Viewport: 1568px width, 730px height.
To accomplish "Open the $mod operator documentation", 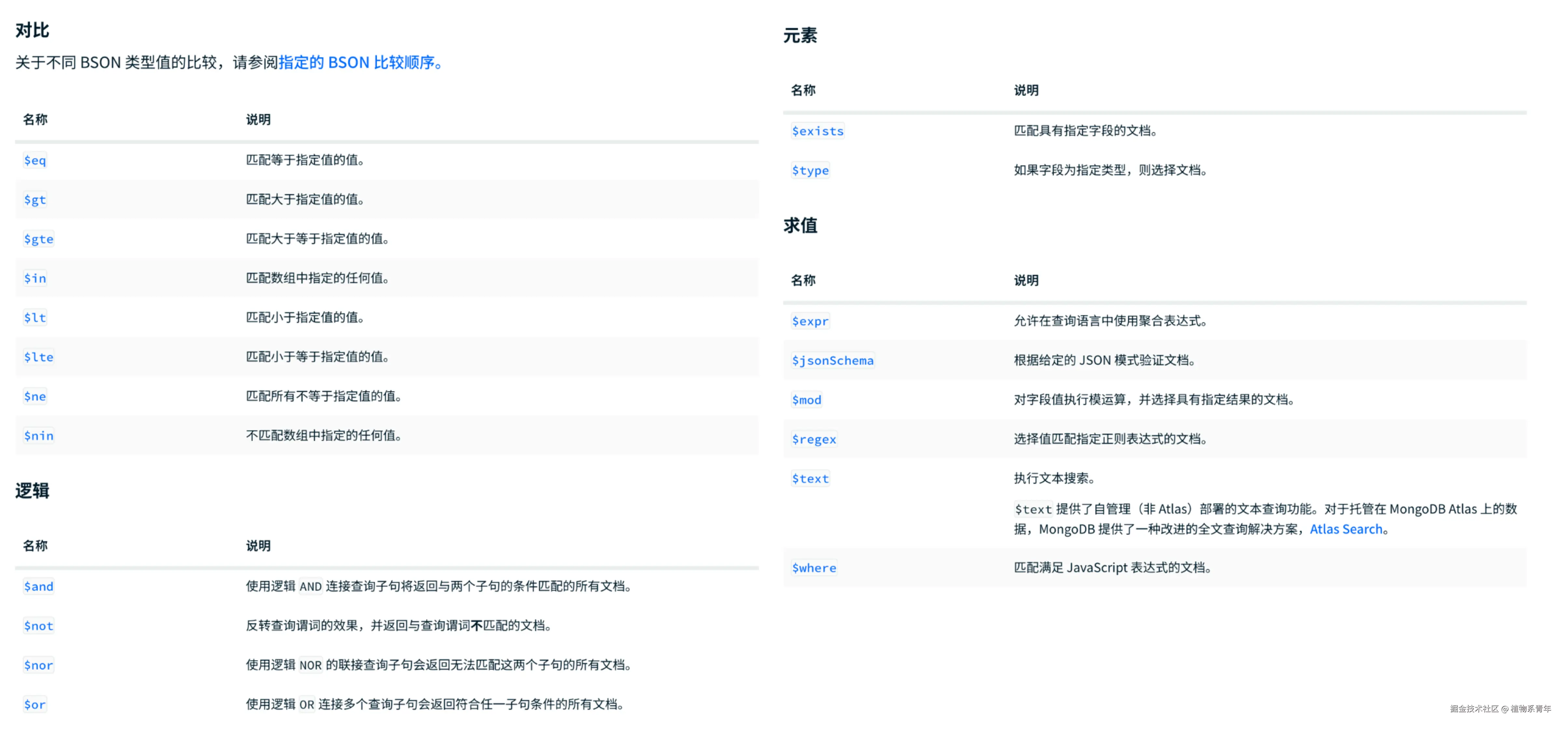I will (806, 400).
